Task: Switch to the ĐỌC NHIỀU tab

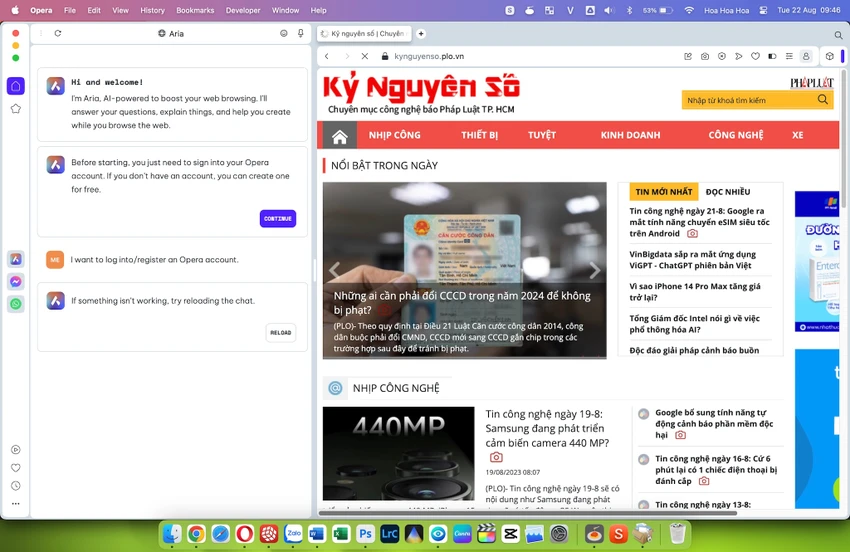Action: pos(728,192)
